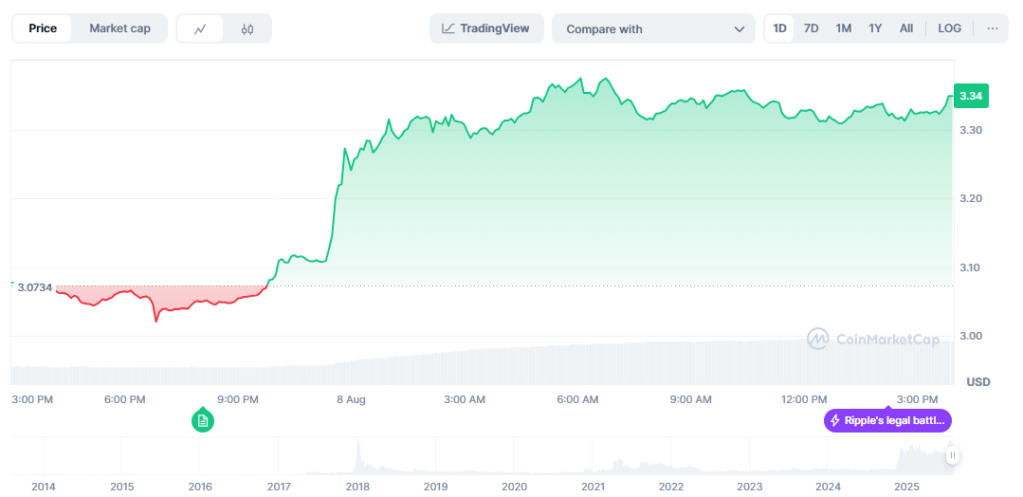1023x497 pixels.
Task: Click the 9:00 PM axis label
Action: click(237, 399)
